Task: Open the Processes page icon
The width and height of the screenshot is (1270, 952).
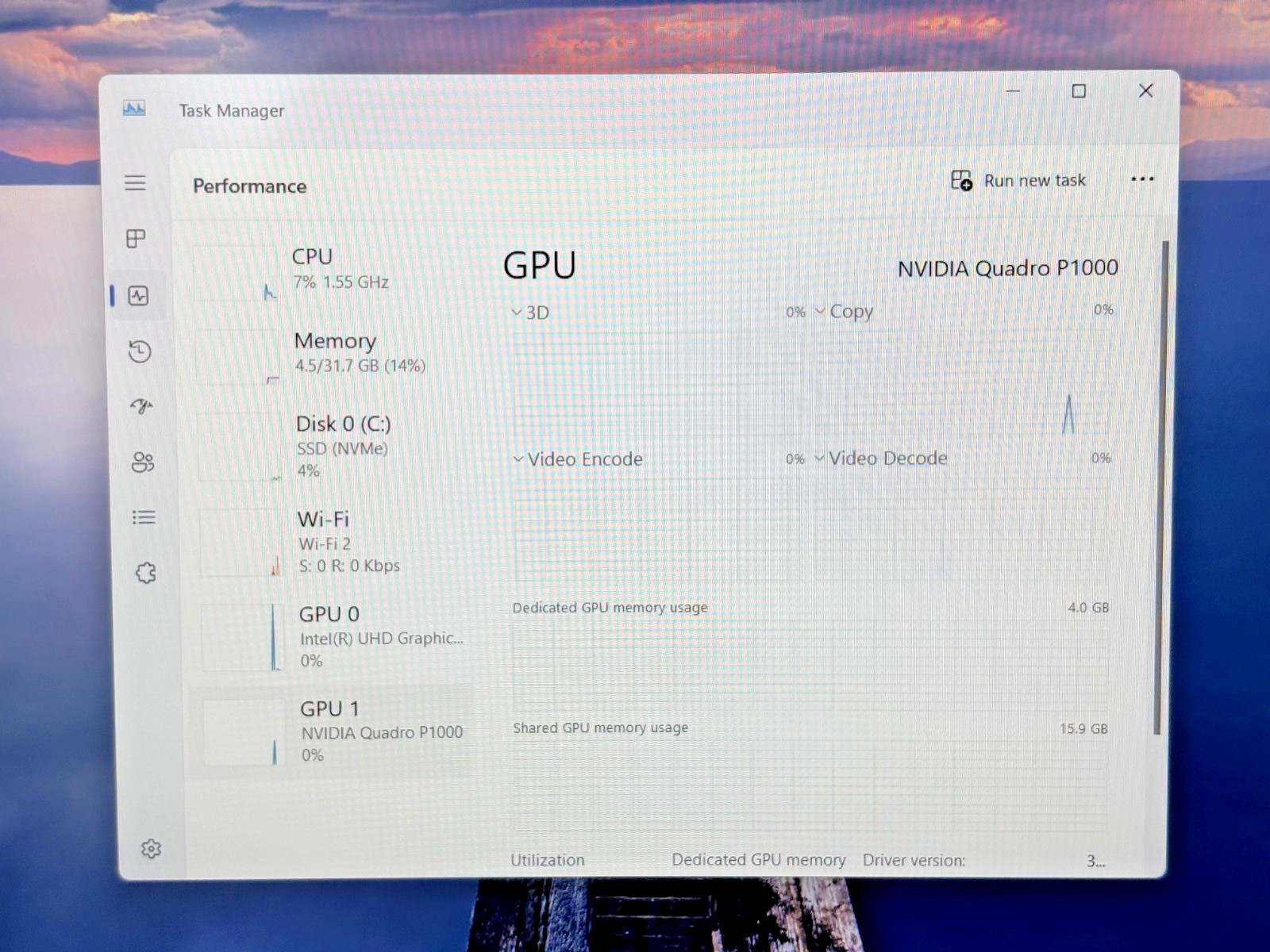Action: tap(137, 239)
